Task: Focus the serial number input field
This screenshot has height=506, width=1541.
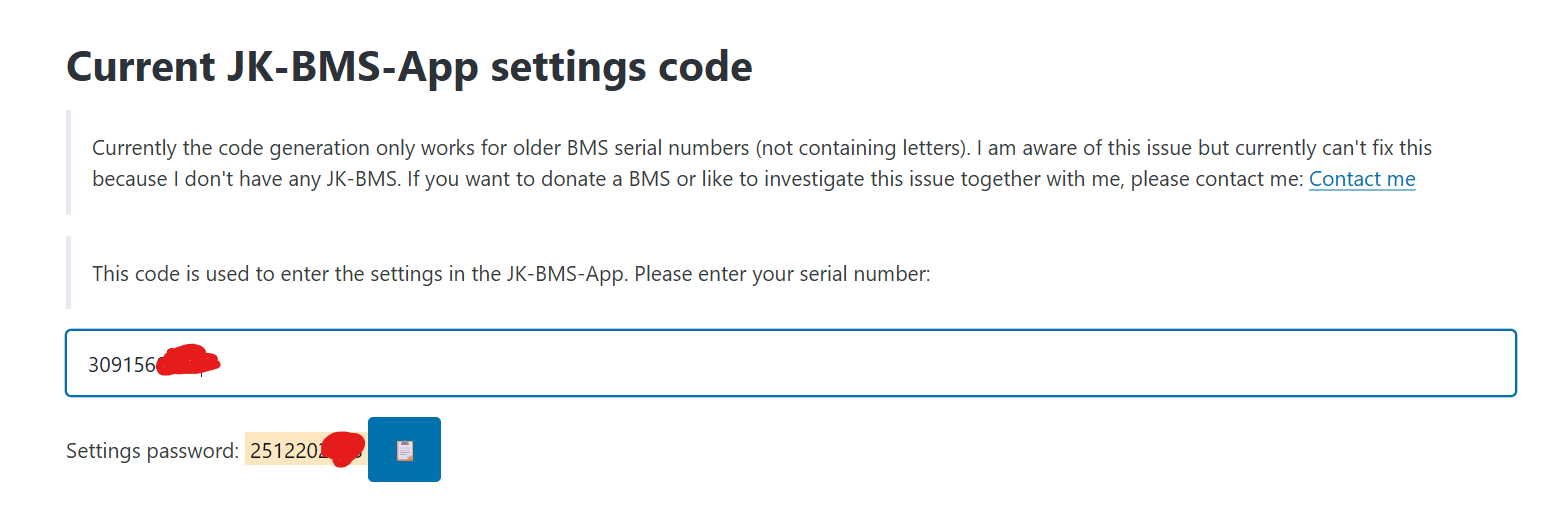Action: click(790, 363)
